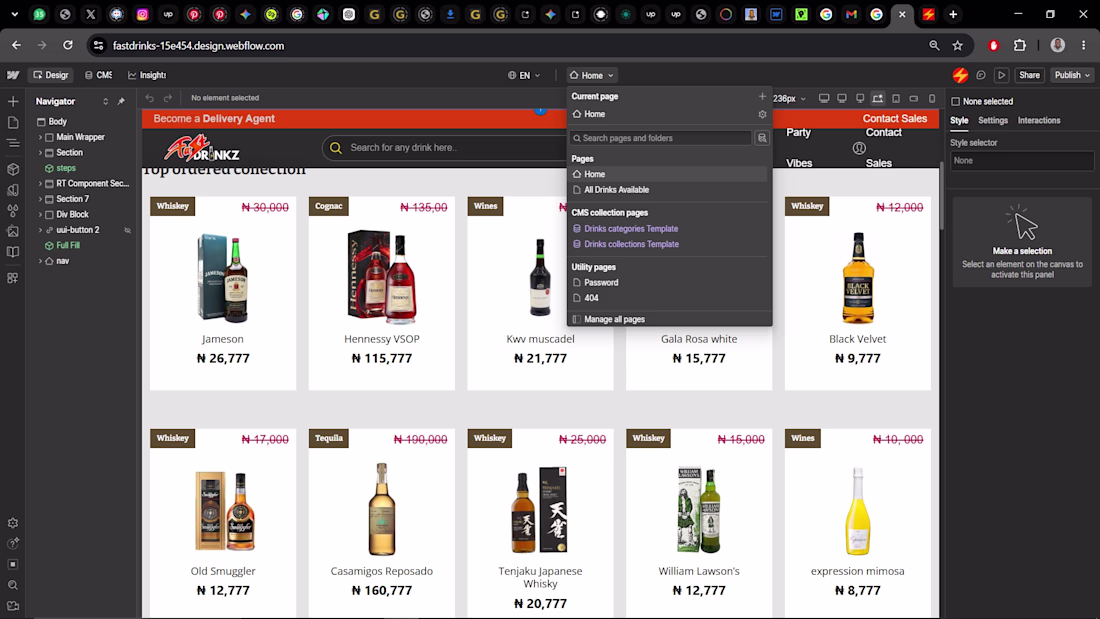The image size is (1100, 619).
Task: Open the page search filter icon
Action: click(762, 138)
